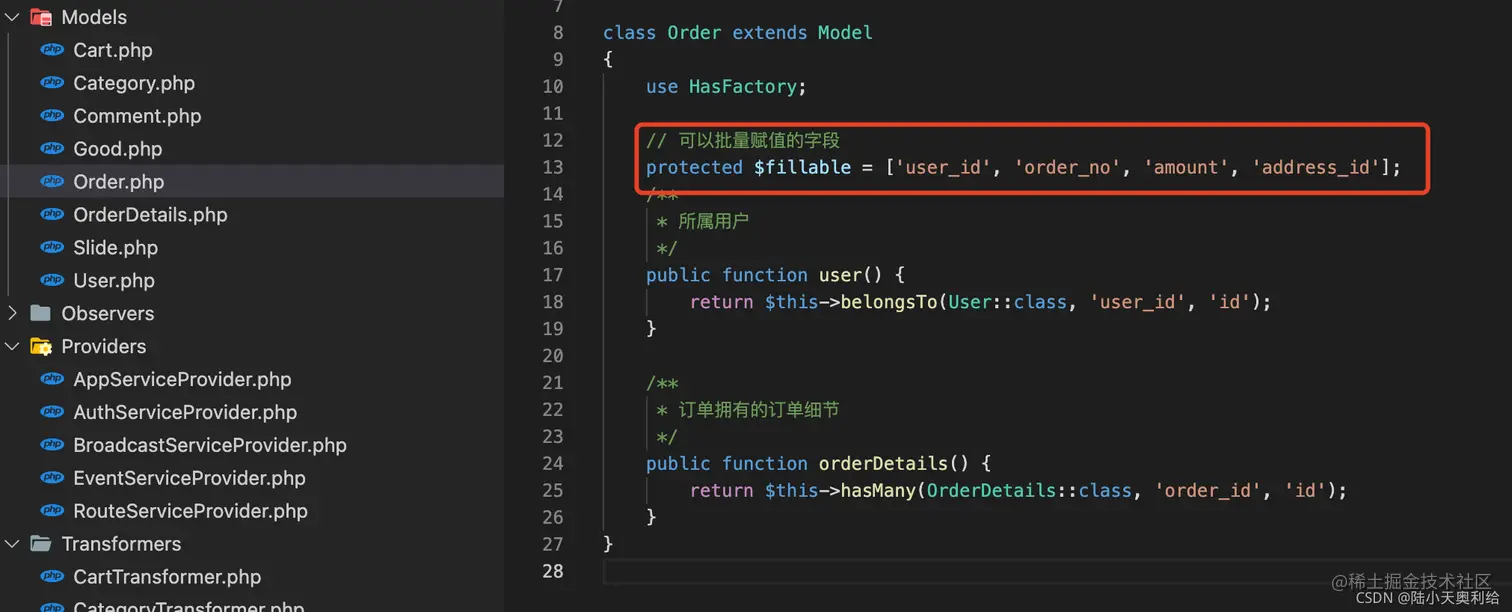
Task: Collapse the Models folder chevron
Action: point(12,17)
